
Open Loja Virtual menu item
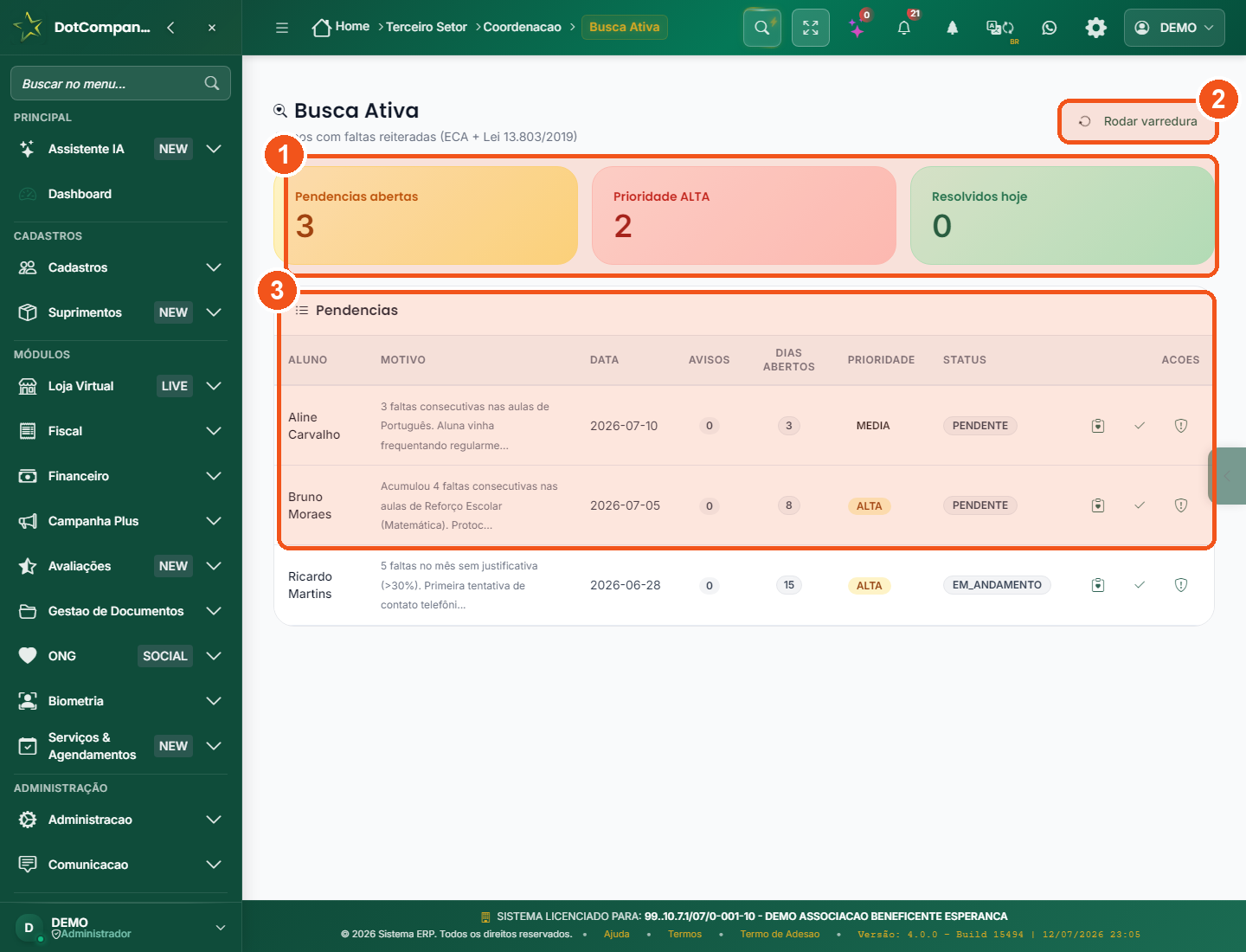(81, 386)
